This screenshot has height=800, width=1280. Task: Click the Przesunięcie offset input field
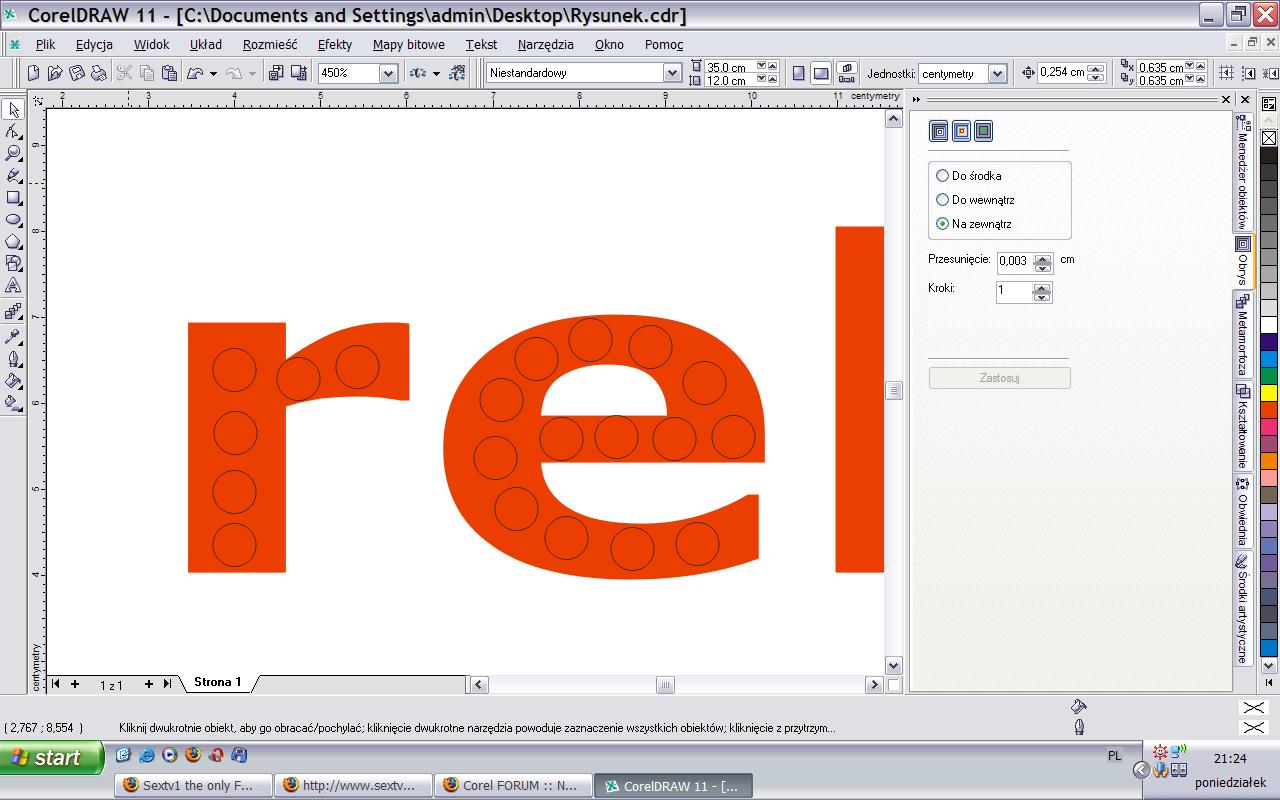click(x=1013, y=261)
